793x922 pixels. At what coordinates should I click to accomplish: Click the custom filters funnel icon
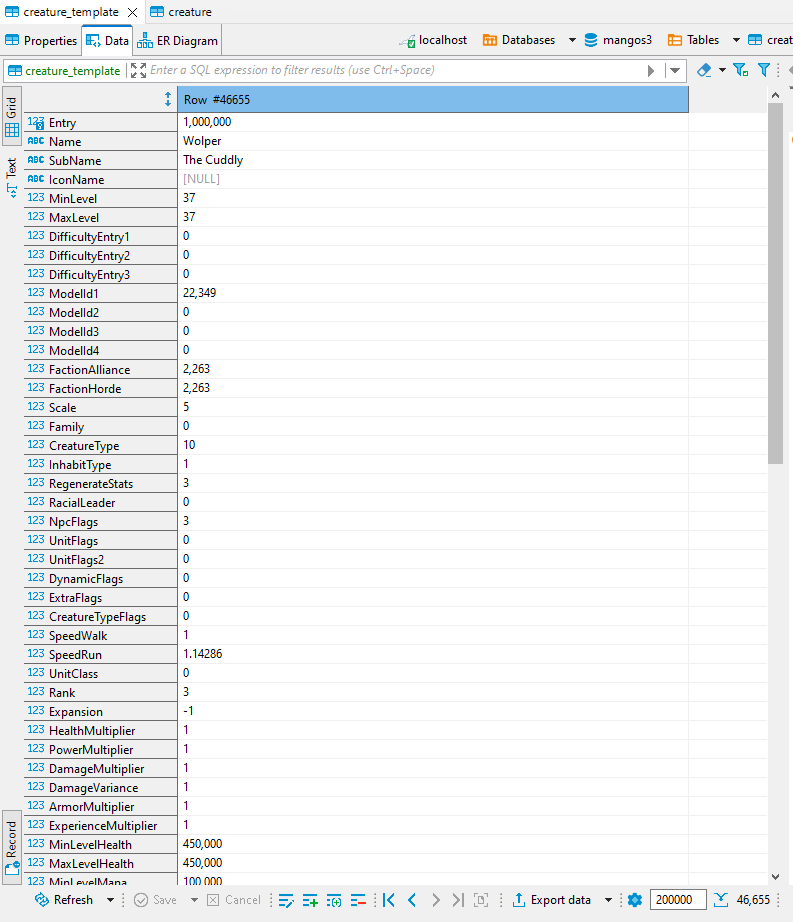click(x=764, y=71)
